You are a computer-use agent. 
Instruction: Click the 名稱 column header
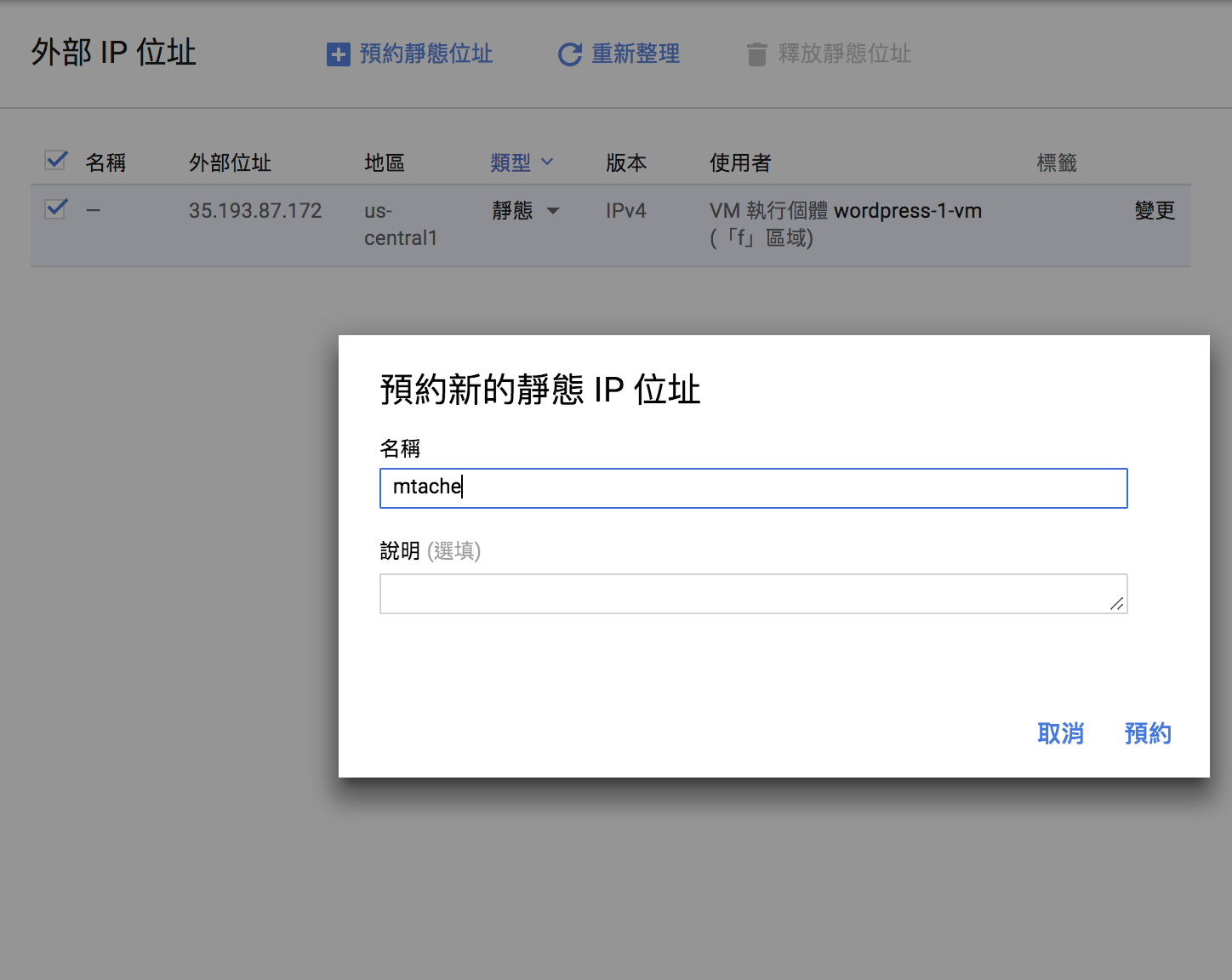pos(106,162)
